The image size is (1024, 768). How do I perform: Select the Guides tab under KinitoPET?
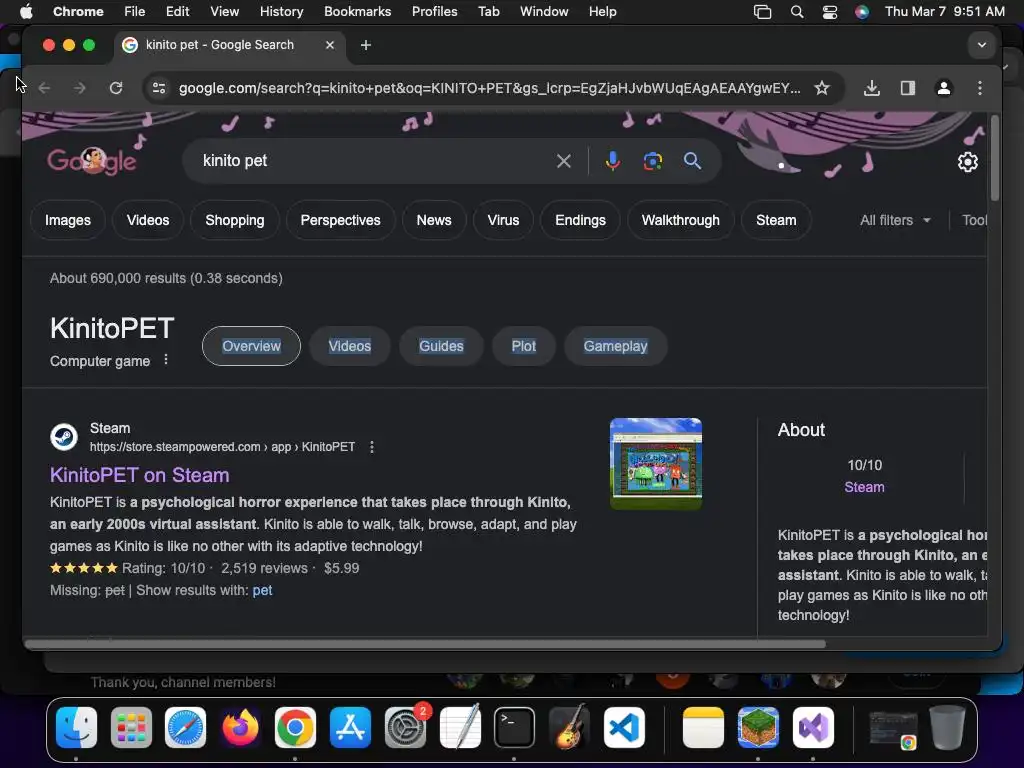[x=441, y=346]
